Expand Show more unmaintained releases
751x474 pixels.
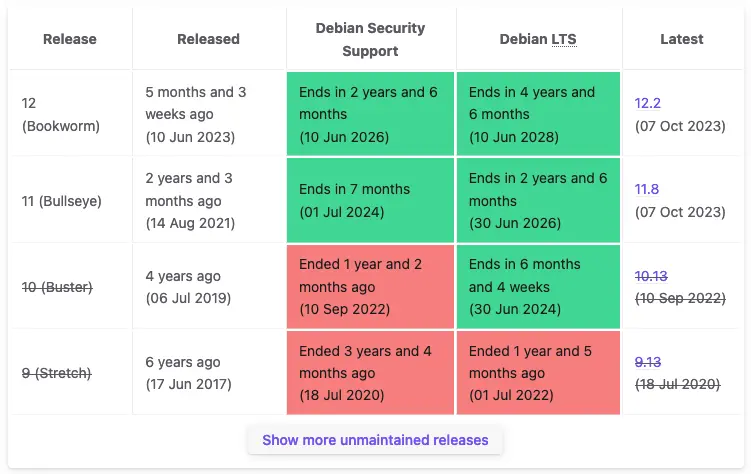tap(375, 440)
